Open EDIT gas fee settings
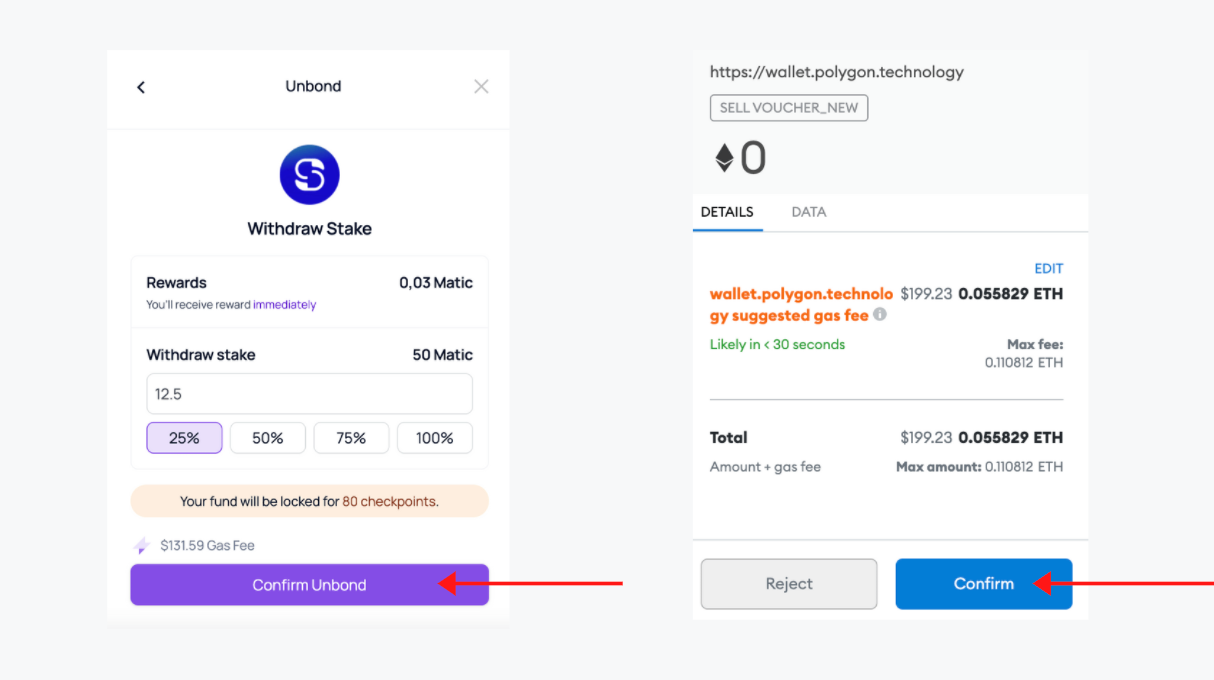The height and width of the screenshot is (680, 1214). click(x=1048, y=268)
